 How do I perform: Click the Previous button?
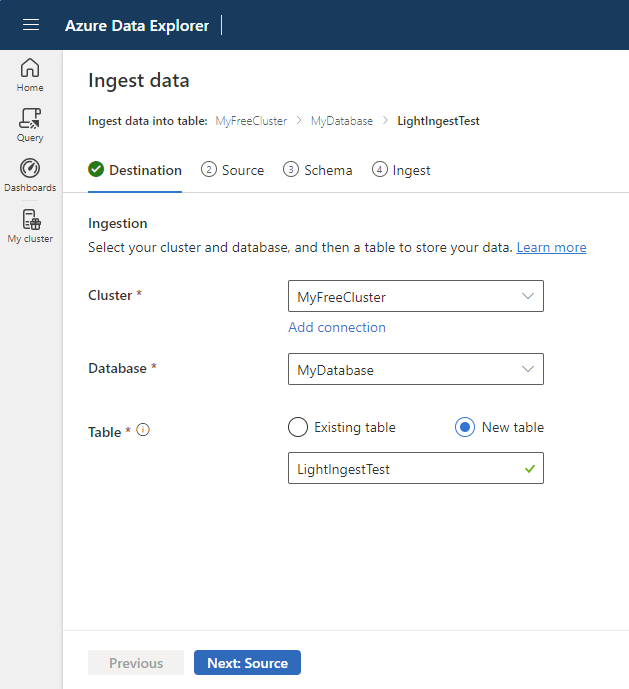136,663
